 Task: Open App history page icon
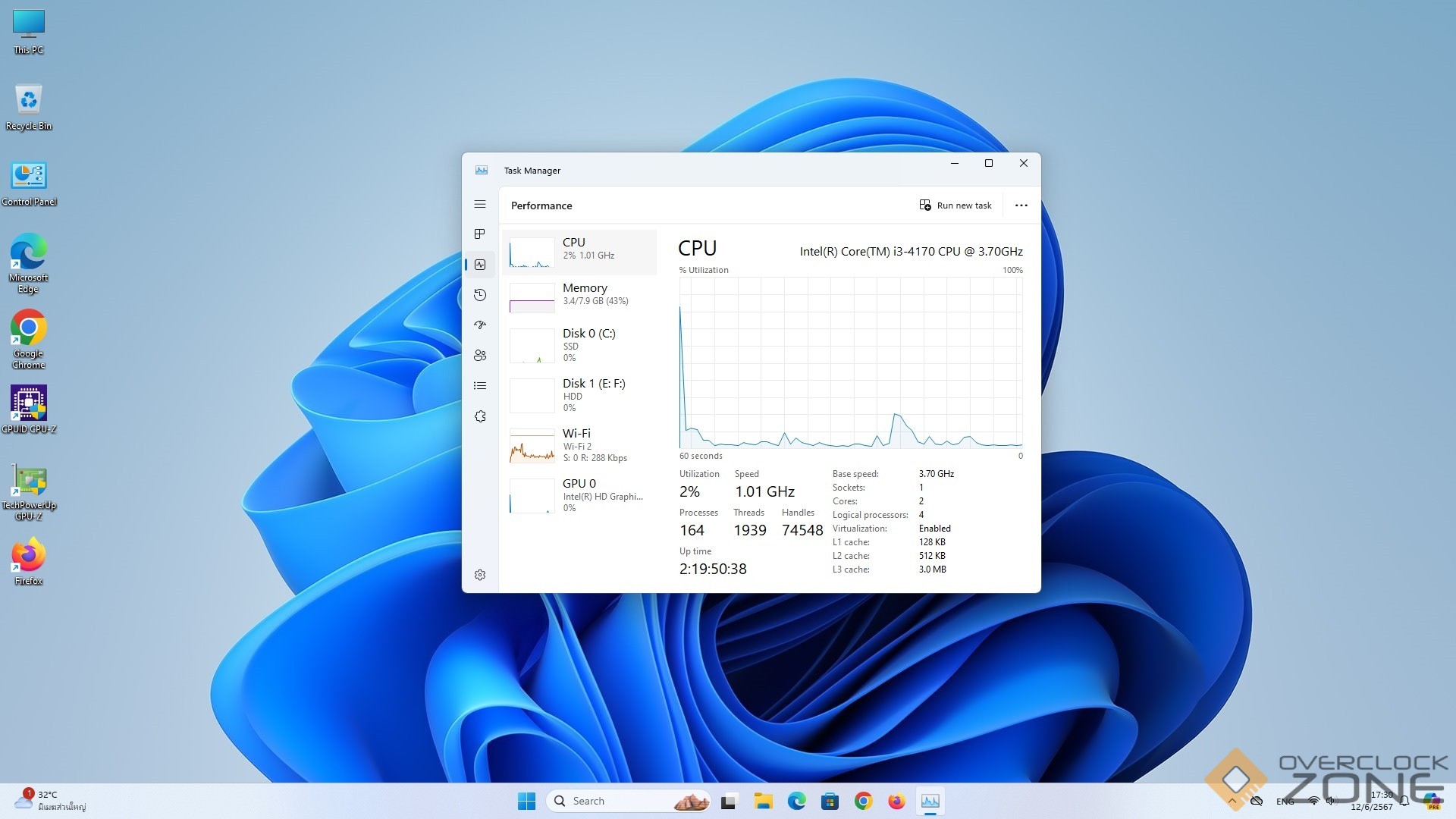coord(479,294)
